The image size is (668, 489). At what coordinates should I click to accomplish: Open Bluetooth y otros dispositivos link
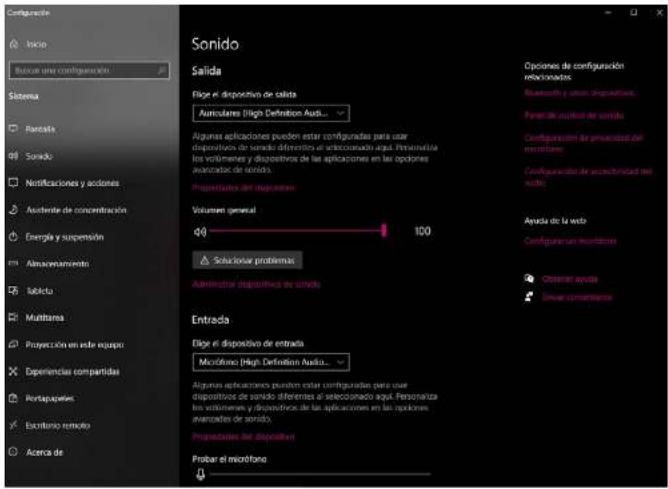[580, 93]
